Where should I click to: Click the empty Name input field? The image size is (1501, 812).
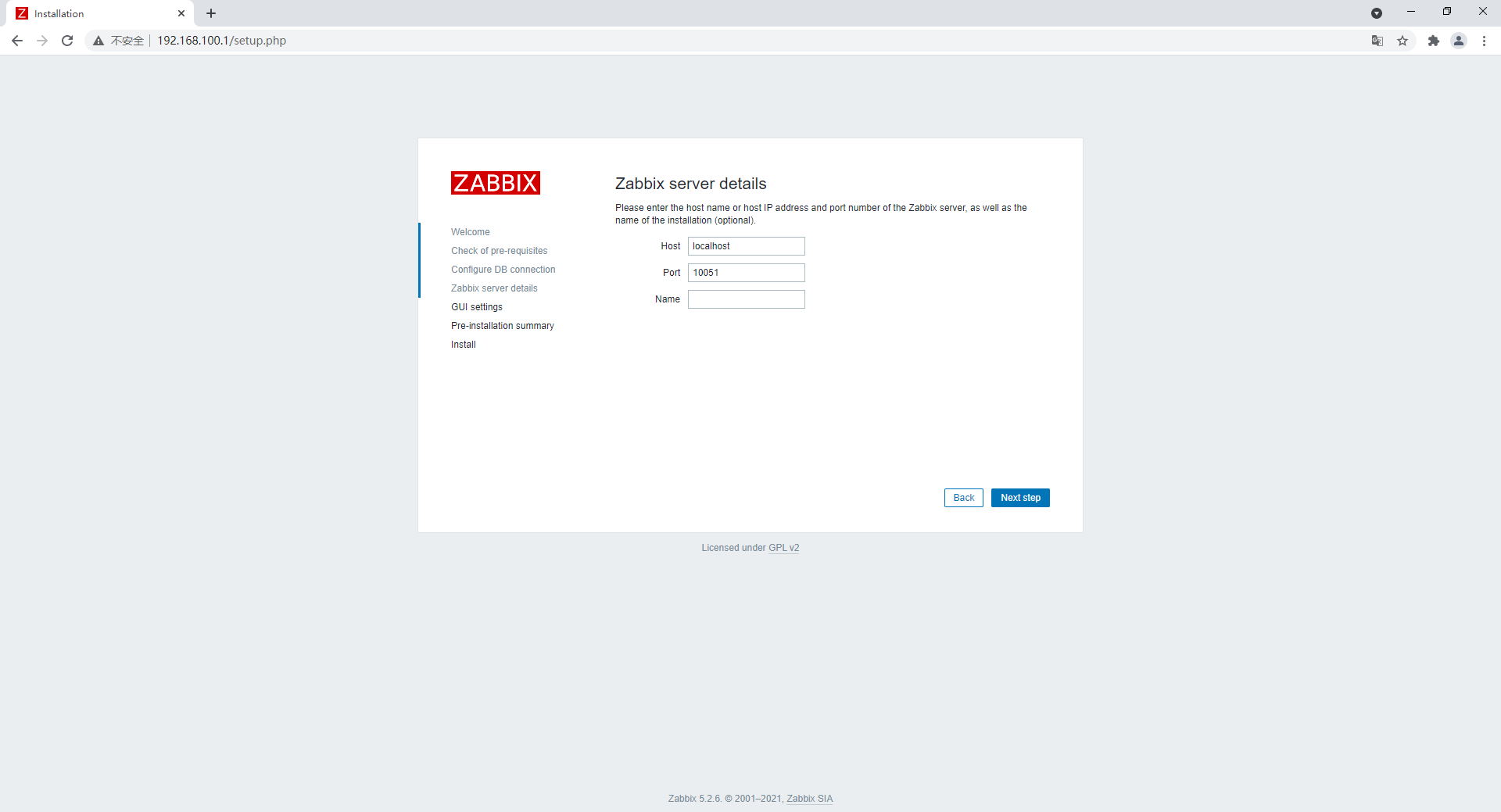[747, 299]
